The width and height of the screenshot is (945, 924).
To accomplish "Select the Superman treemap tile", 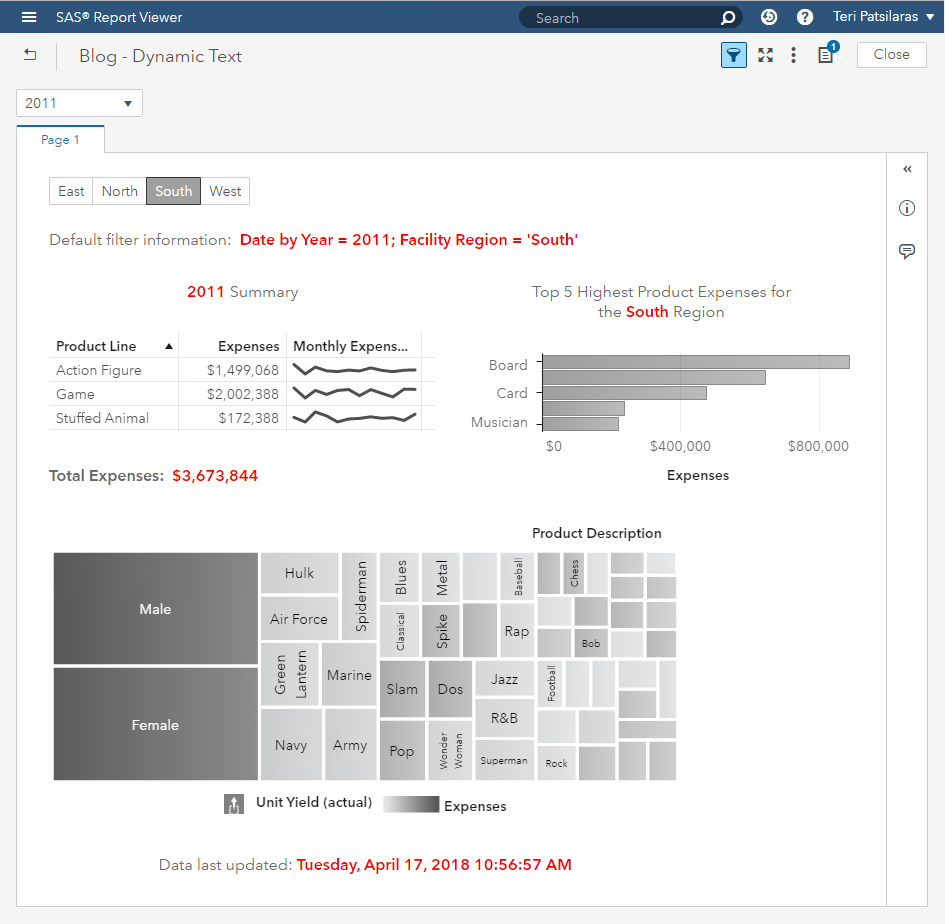I will 504,760.
